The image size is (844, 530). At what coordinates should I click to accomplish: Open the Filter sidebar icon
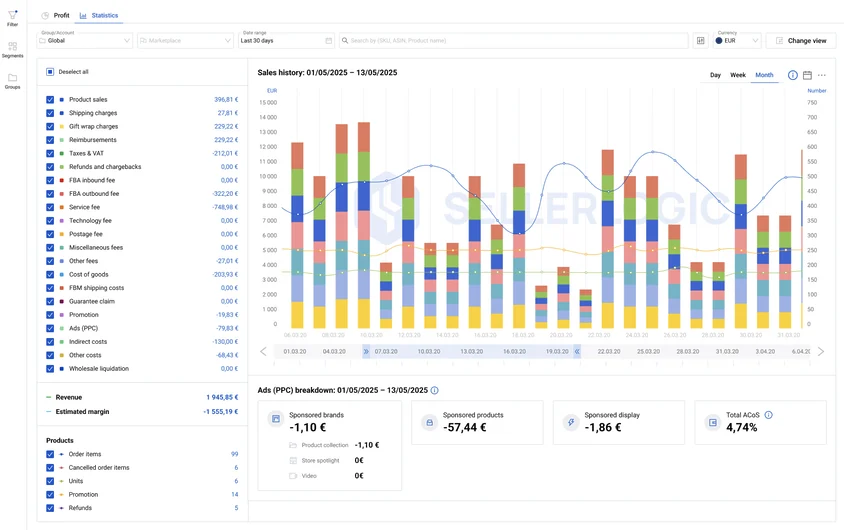click(12, 16)
